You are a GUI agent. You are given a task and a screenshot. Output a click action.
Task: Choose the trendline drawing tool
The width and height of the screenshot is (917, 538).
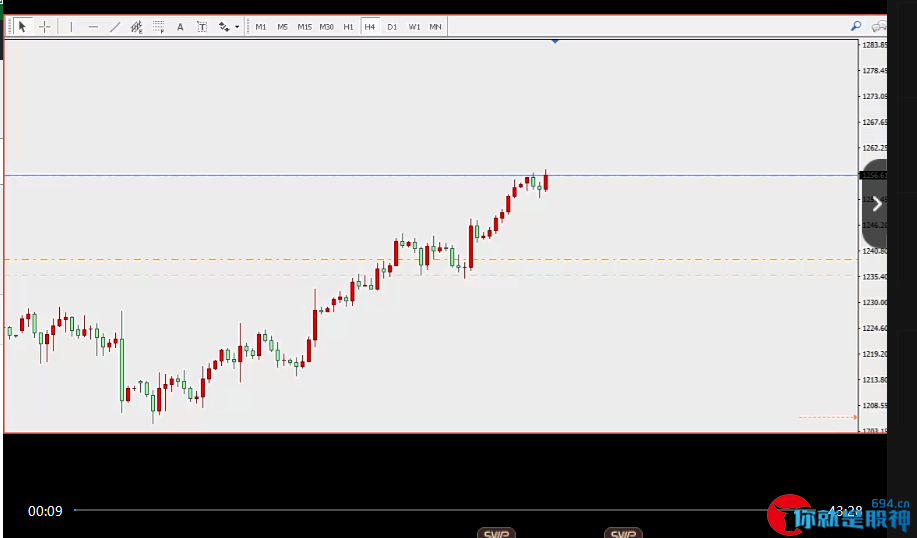pyautogui.click(x=115, y=26)
